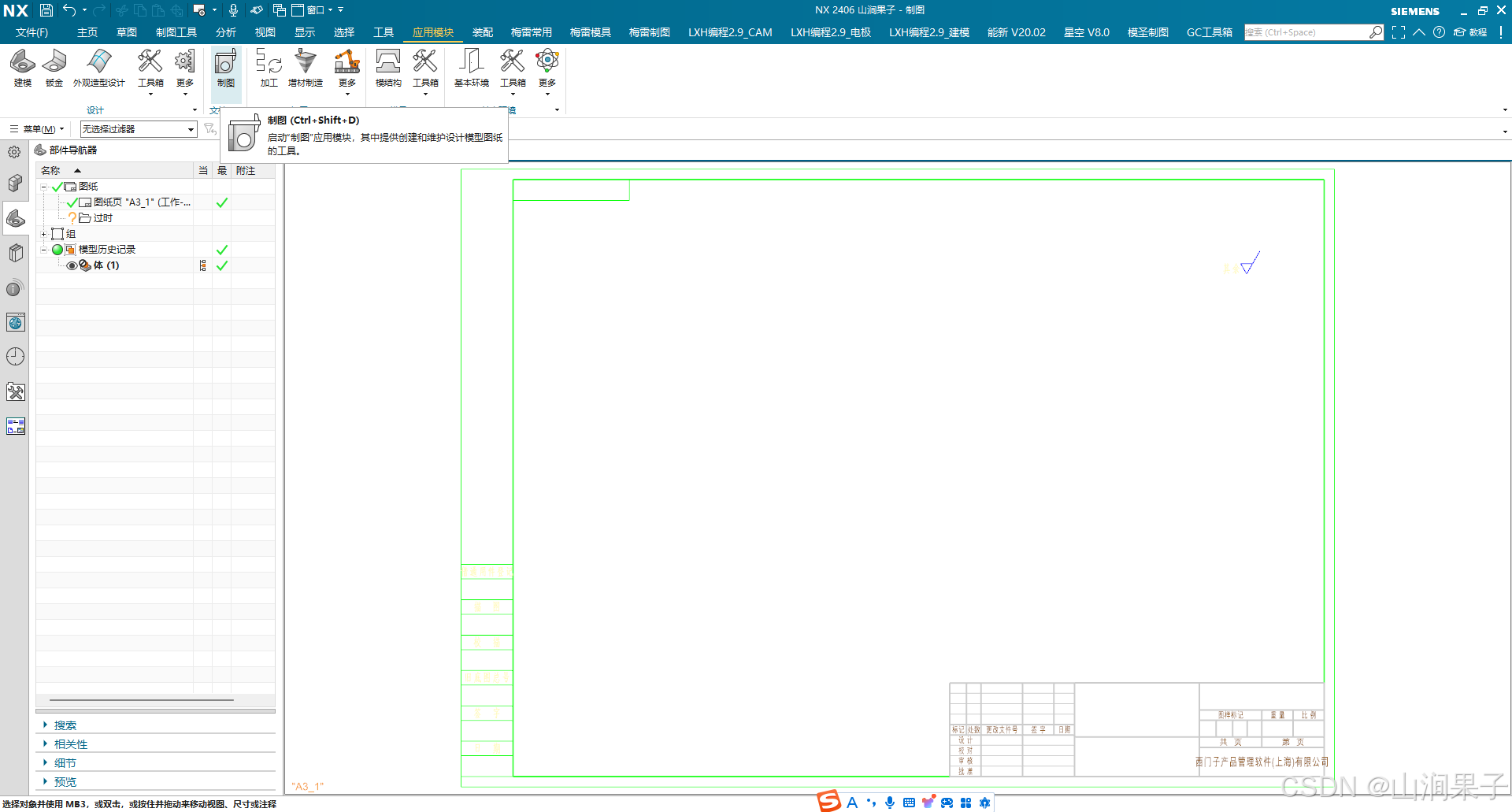Open the 无选择过滤器 selection filter dropdown
Viewport: 1512px width, 812px height.
click(x=139, y=129)
